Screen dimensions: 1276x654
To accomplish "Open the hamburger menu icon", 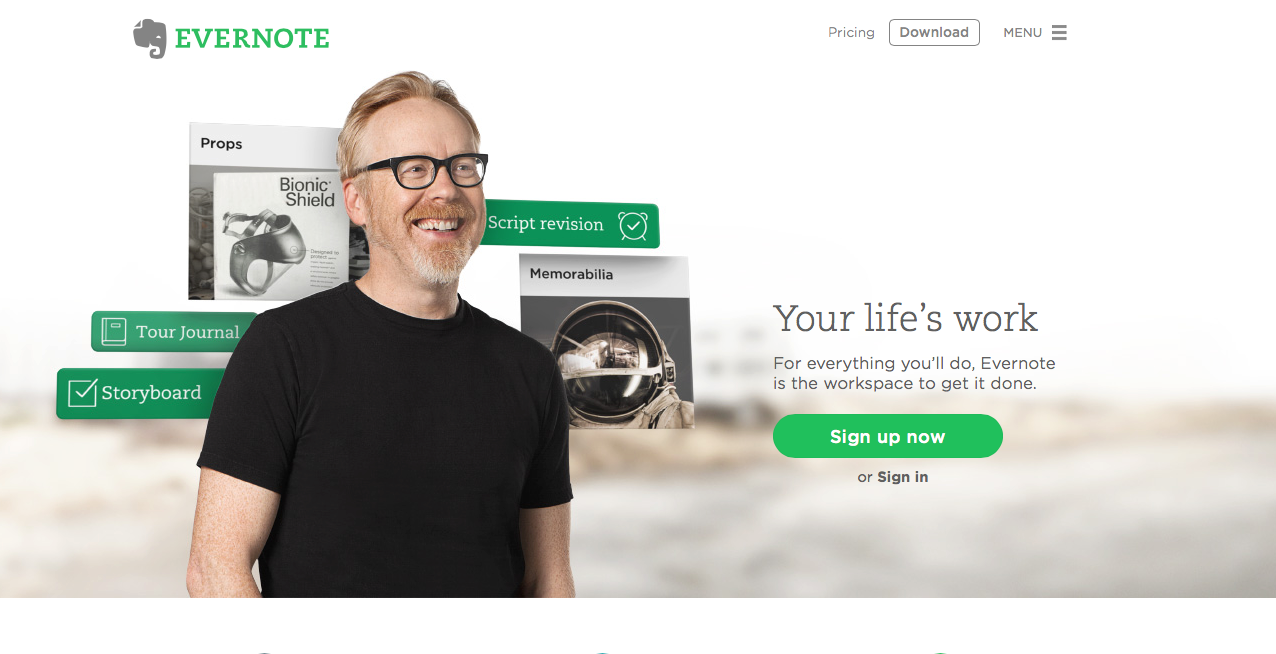I will click(1059, 33).
